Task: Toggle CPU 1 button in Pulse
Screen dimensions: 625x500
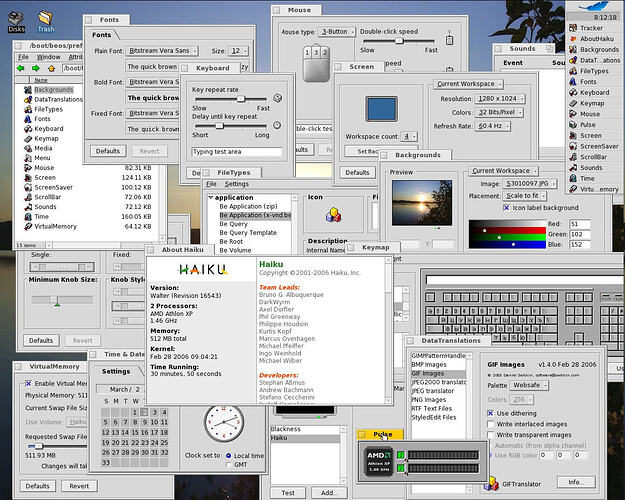Action: coord(401,455)
